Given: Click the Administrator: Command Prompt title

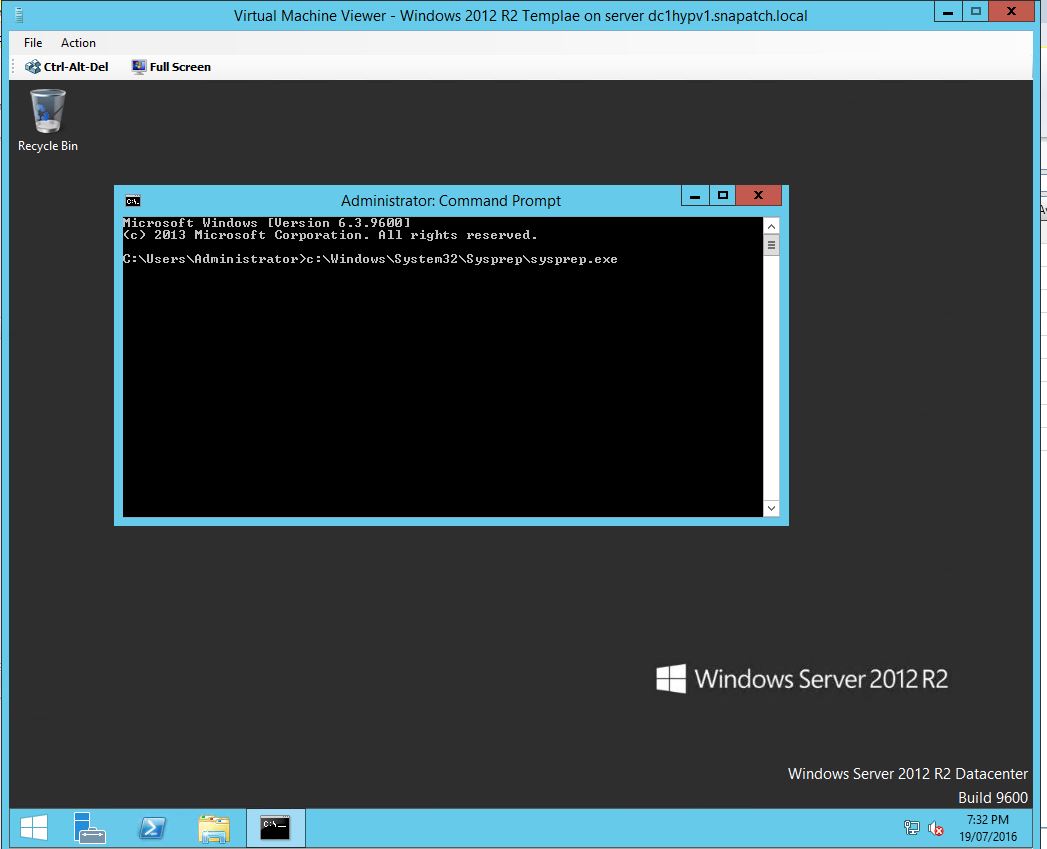Looking at the screenshot, I should coord(451,201).
